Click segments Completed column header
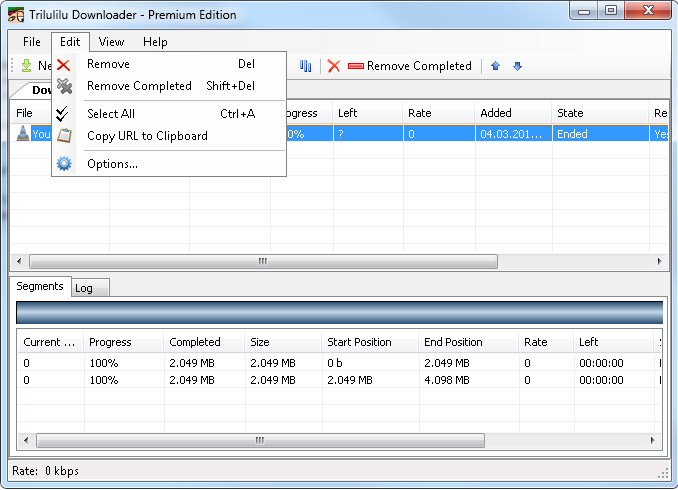This screenshot has width=678, height=490. coord(205,342)
